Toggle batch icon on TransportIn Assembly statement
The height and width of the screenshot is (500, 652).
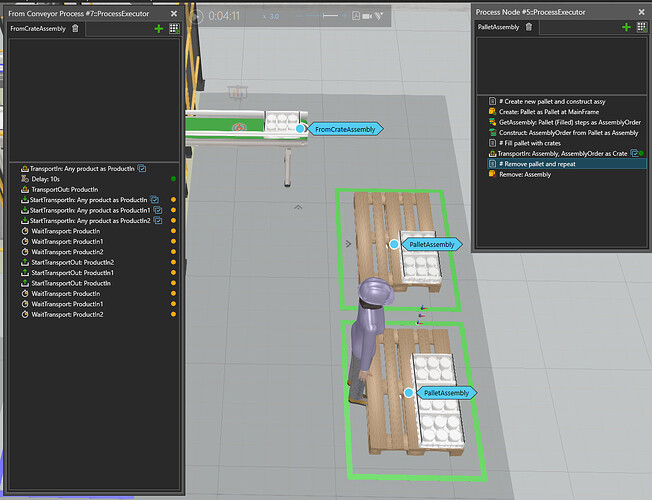click(x=634, y=153)
